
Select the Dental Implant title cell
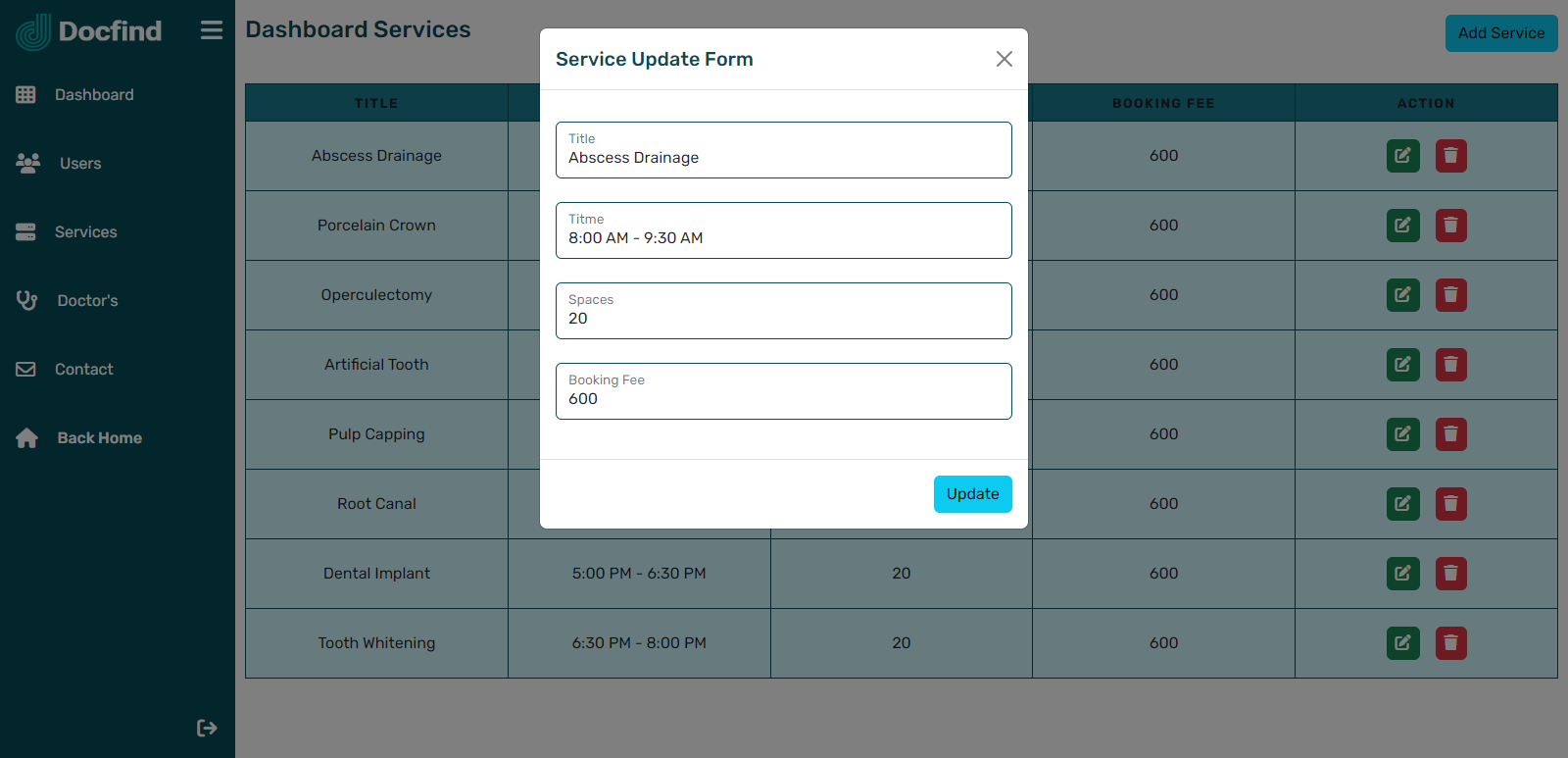tap(376, 574)
